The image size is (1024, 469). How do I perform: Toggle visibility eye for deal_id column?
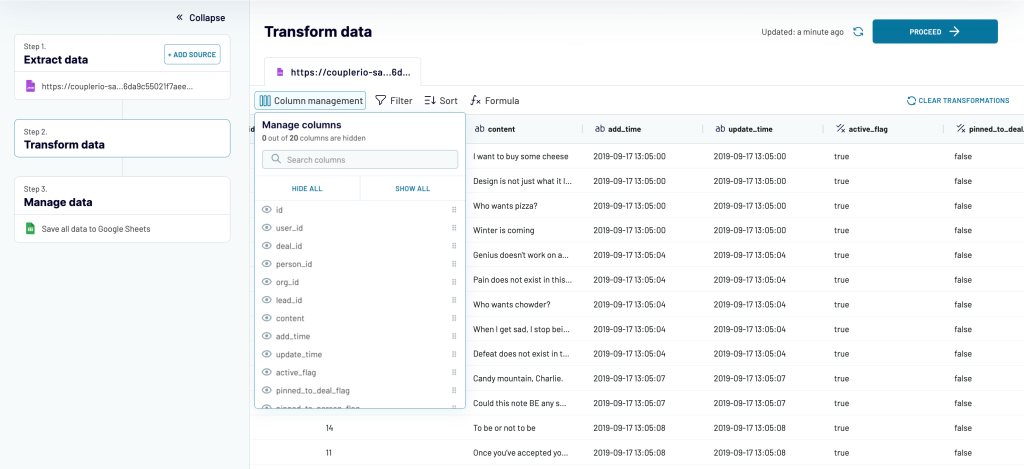266,246
